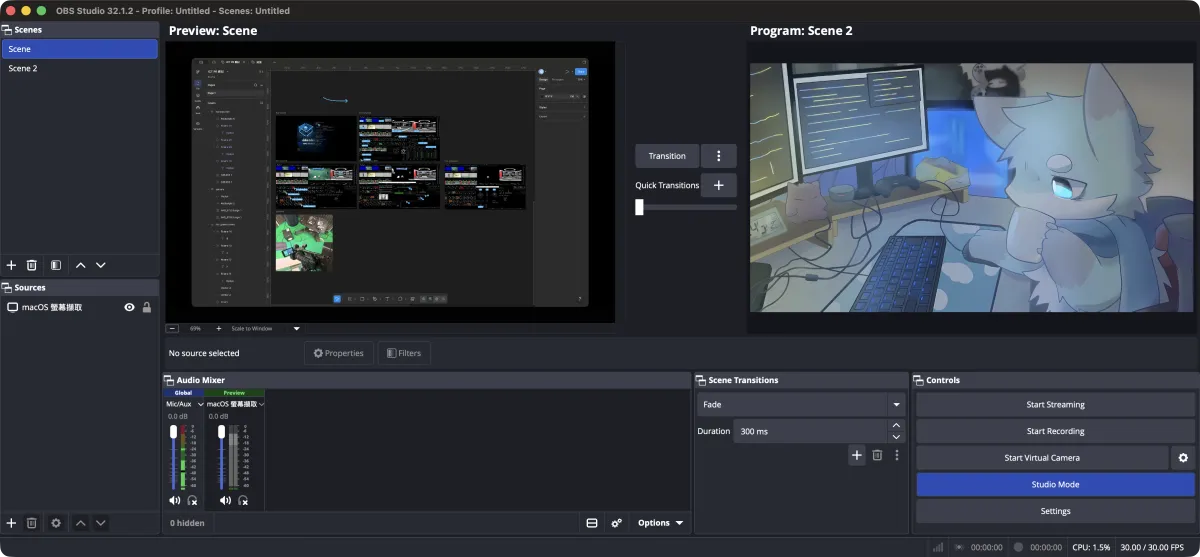
Task: Move source up in Sources toolbar
Action: click(x=81, y=523)
